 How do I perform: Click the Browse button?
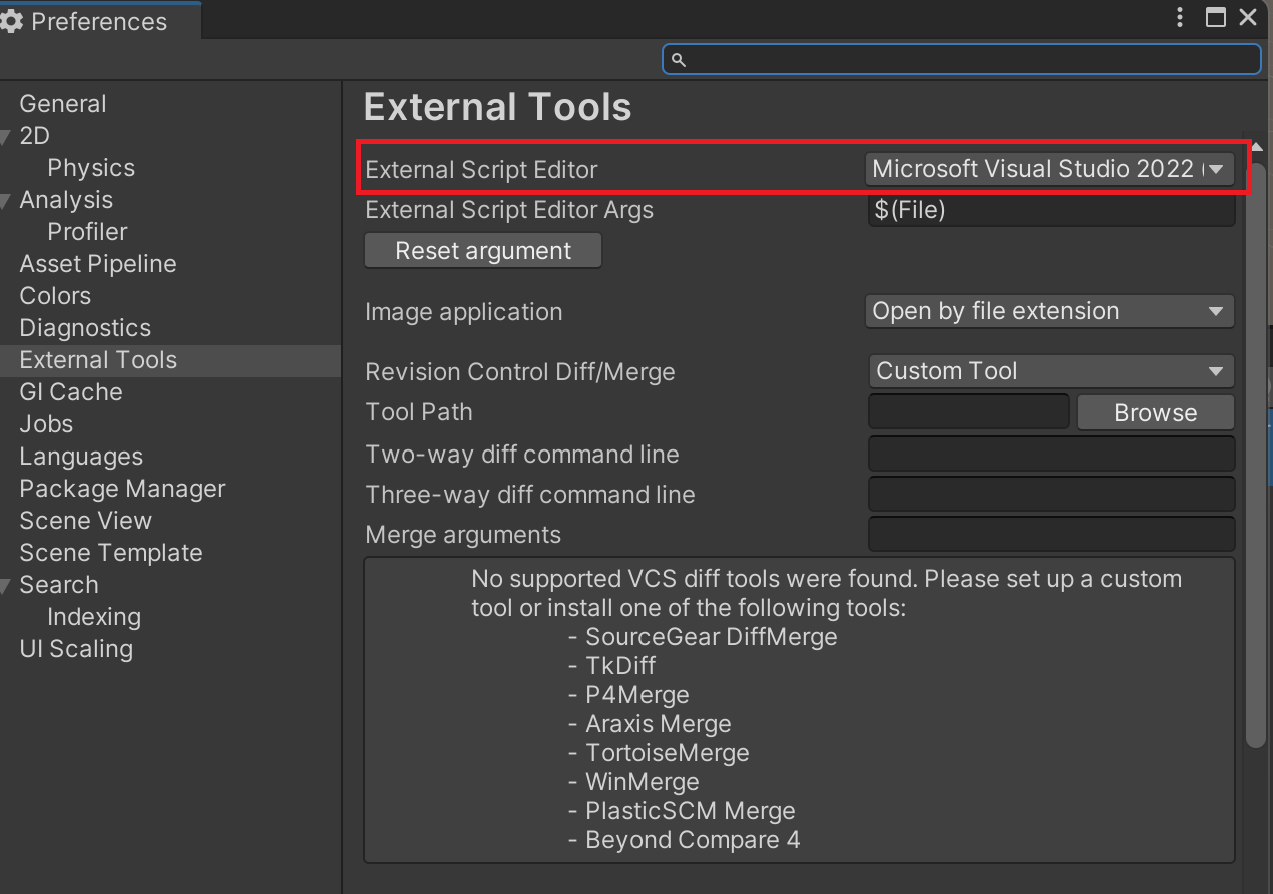click(x=1156, y=412)
